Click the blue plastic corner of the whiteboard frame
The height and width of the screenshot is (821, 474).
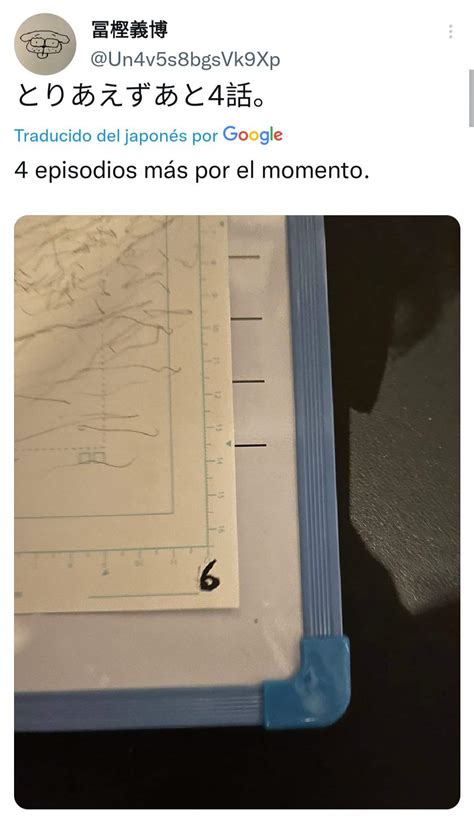click(308, 682)
